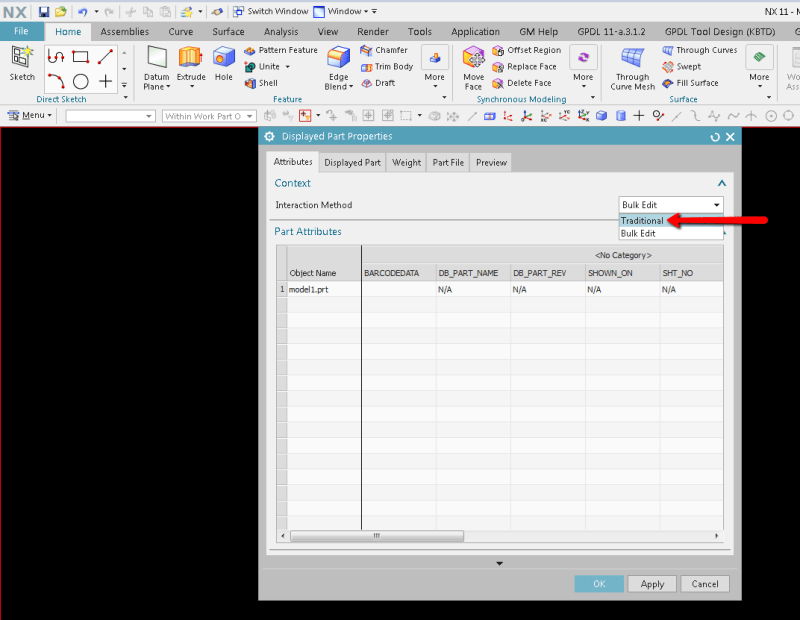Select the sketch Line tool
Viewport: 800px width, 620px height.
(x=105, y=56)
